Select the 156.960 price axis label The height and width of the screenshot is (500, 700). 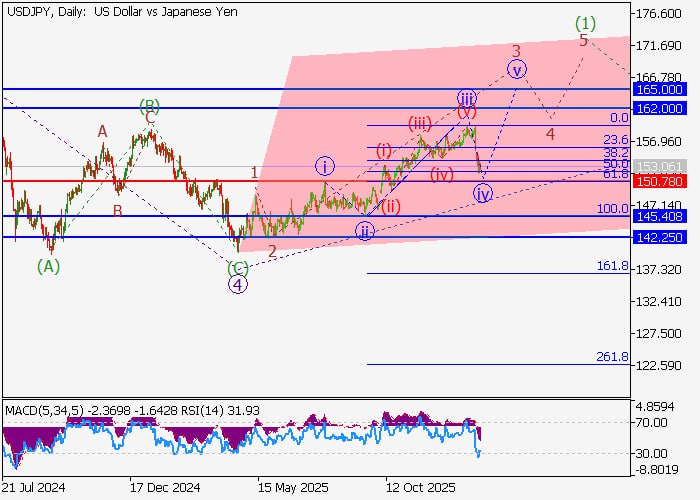[658, 142]
